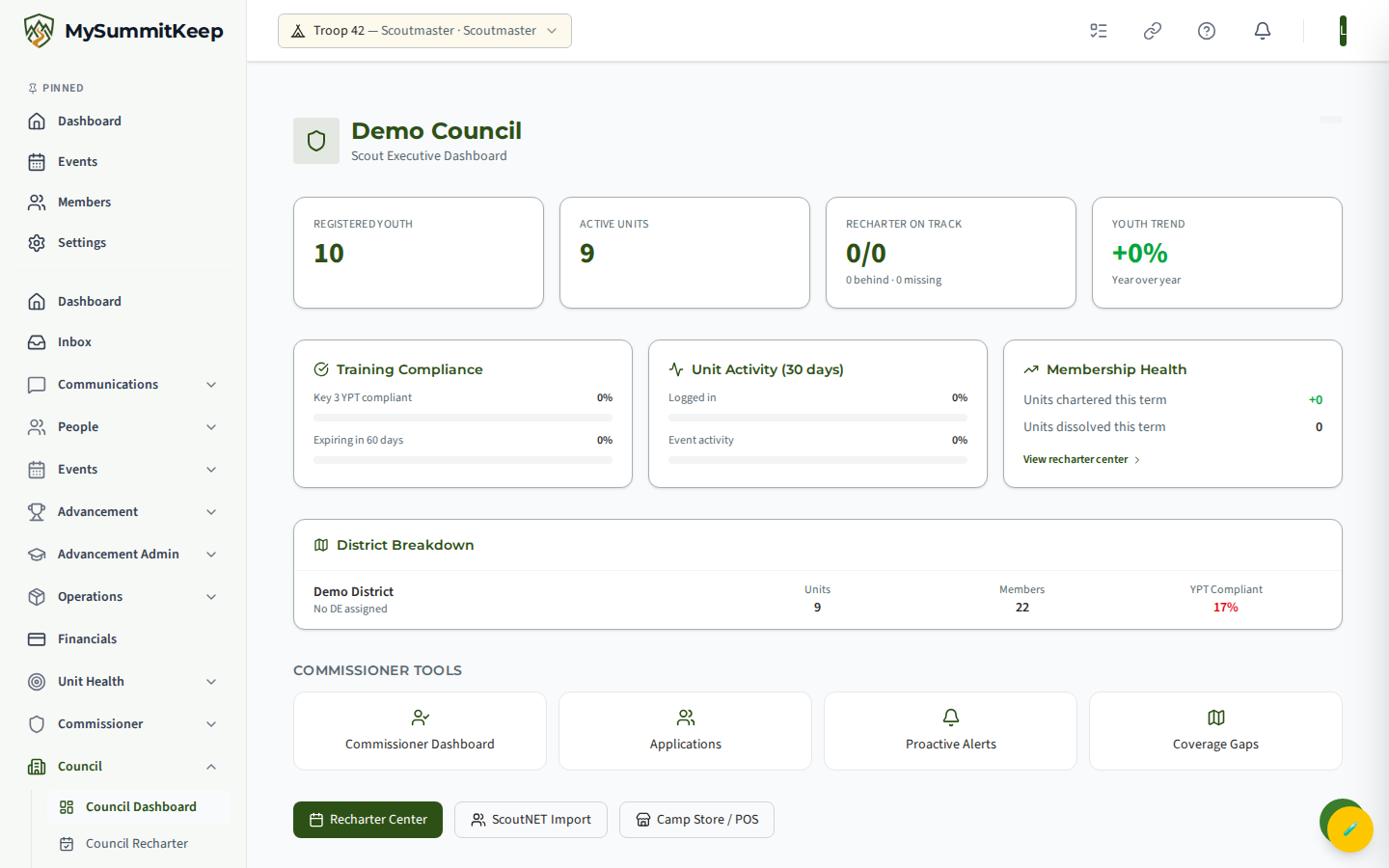Click the Units dissolved this term text
The width and height of the screenshot is (1389, 868).
[x=1095, y=427]
